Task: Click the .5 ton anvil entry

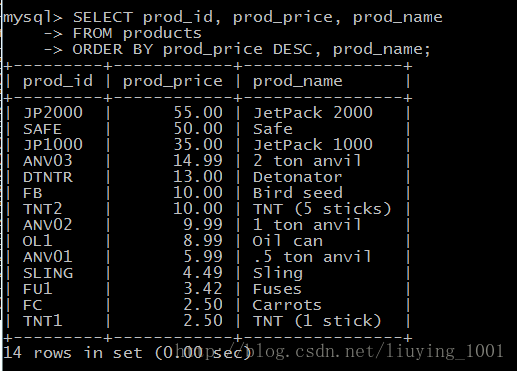Action: tap(312, 257)
